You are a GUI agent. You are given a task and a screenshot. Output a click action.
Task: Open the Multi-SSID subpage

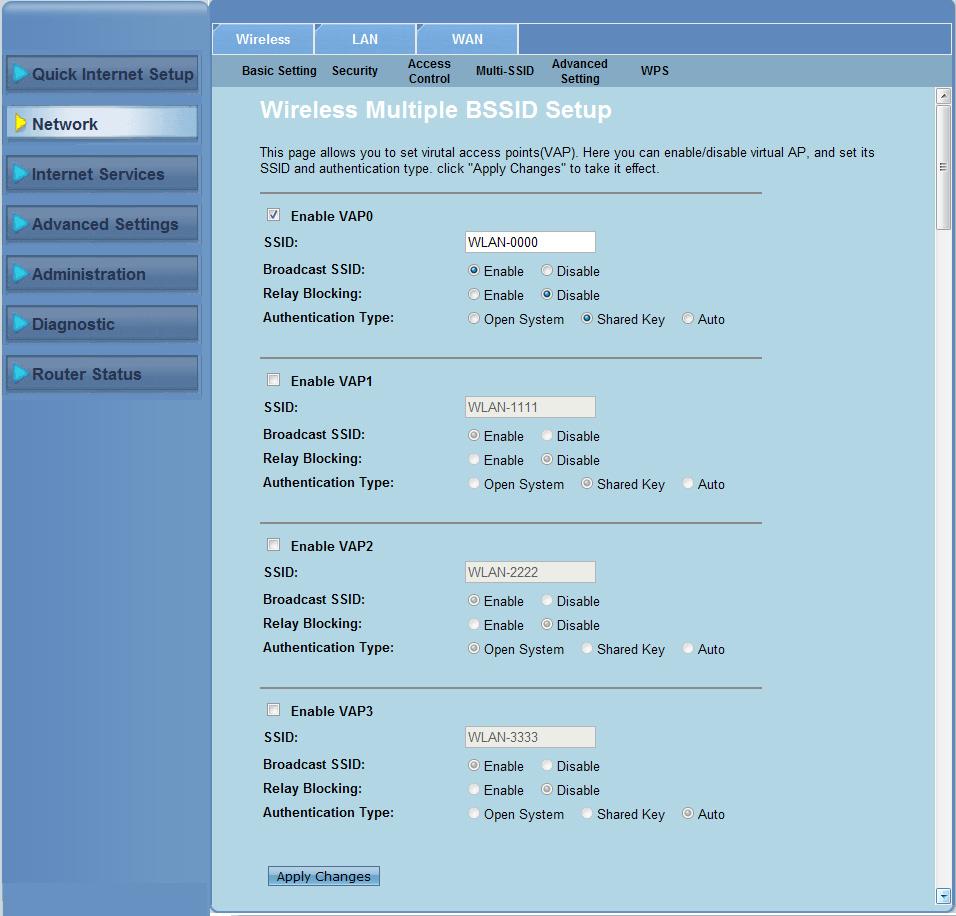point(505,71)
